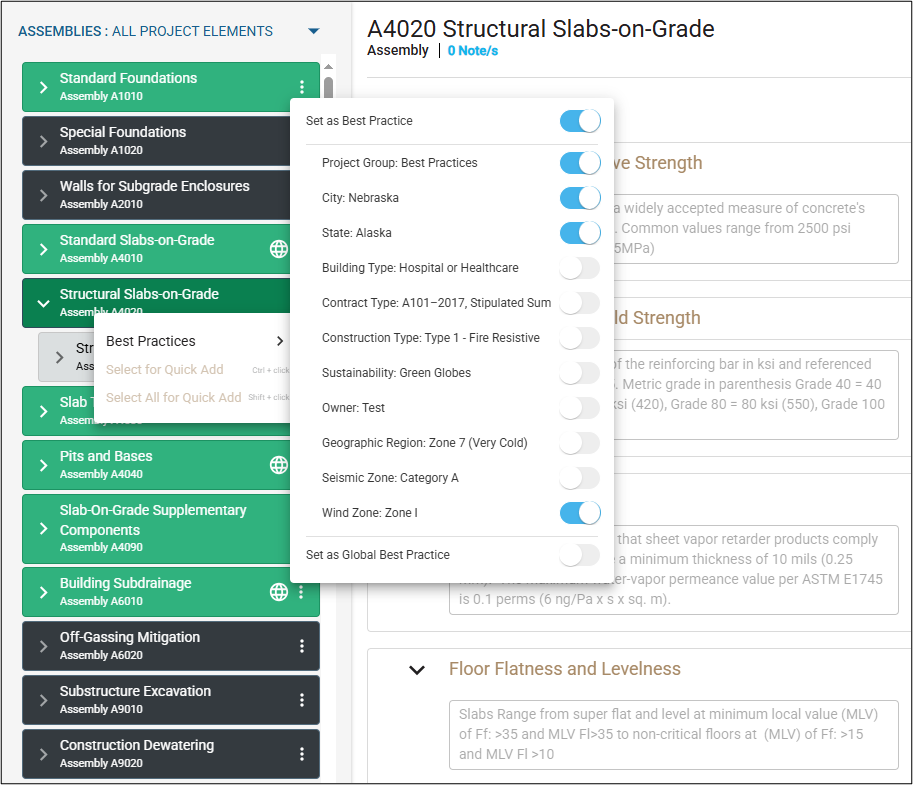
Task: Open the Best Practices submenu
Action: coord(195,341)
